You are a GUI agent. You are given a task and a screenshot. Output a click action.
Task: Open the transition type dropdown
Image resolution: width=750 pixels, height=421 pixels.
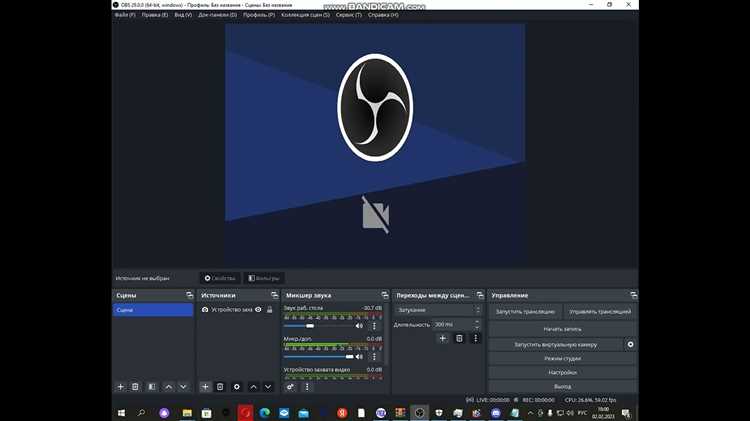[438, 310]
